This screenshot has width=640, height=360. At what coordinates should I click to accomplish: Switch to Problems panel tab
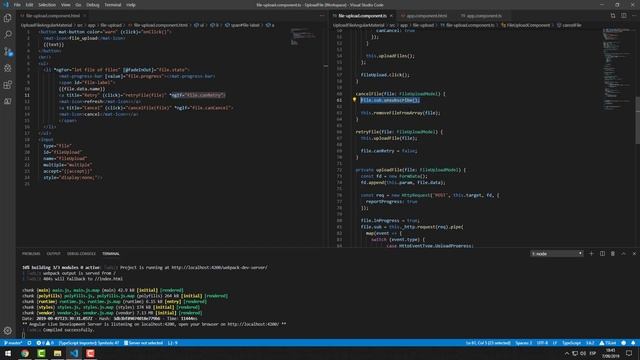coord(31,253)
